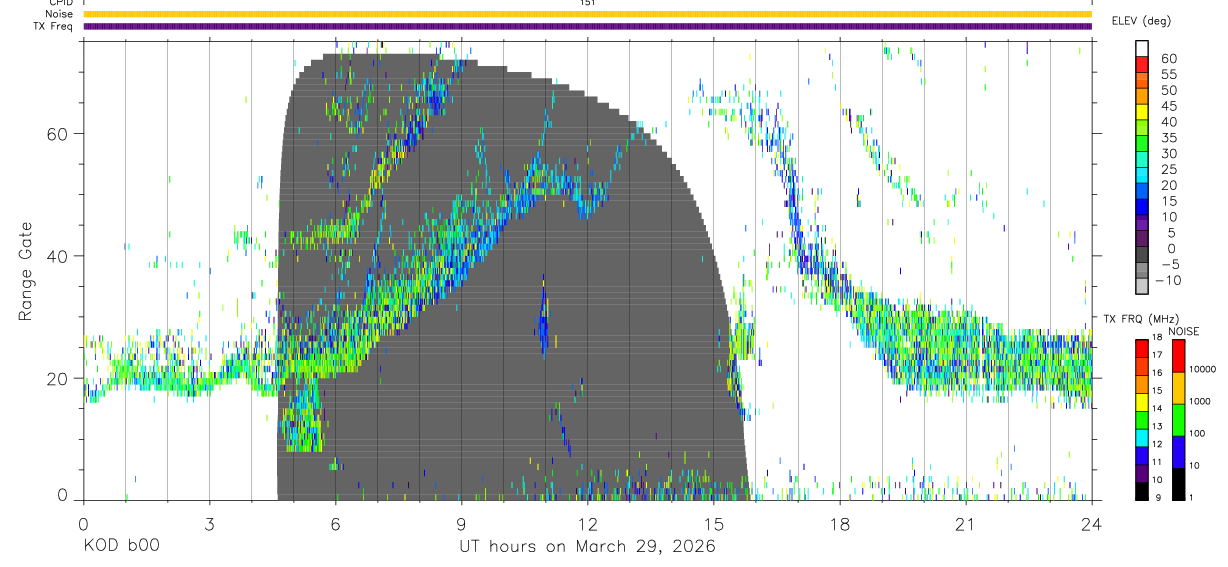This screenshot has width=1228, height=567.
Task: Select the red top segment of the TX FRQ color bar
Action: pyautogui.click(x=1142, y=348)
